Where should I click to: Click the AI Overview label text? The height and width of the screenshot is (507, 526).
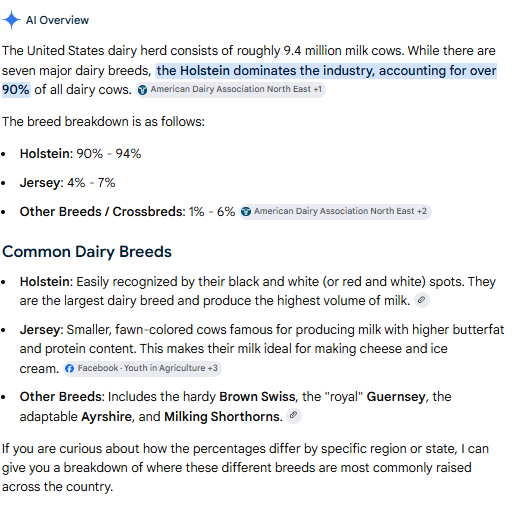57,20
